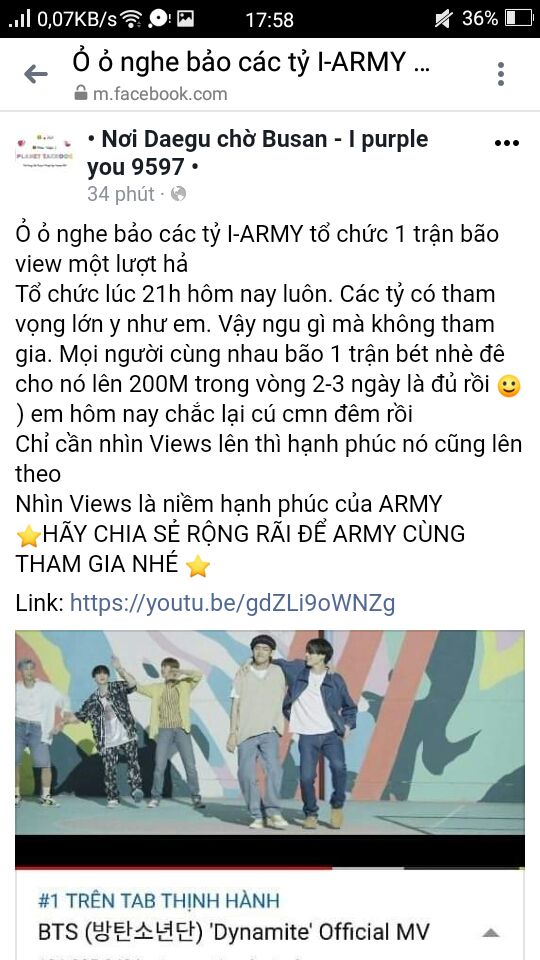
Task: Select the '#1 TRÊN TAB THỊNH HÀNH' label
Action: pyautogui.click(x=159, y=901)
